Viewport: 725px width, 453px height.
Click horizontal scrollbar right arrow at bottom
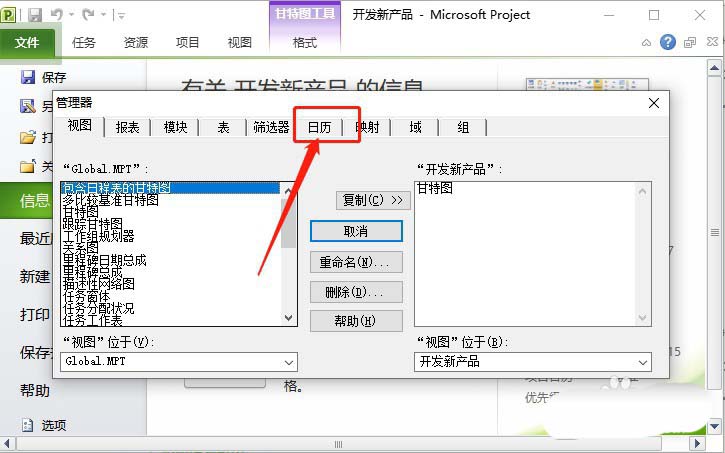(x=697, y=444)
